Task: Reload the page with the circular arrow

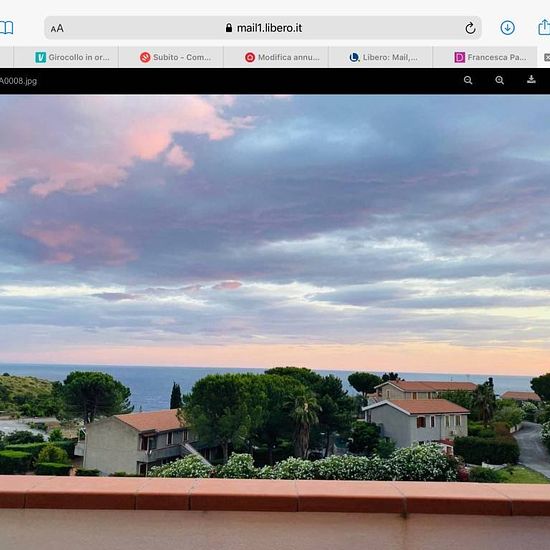Action: (470, 28)
